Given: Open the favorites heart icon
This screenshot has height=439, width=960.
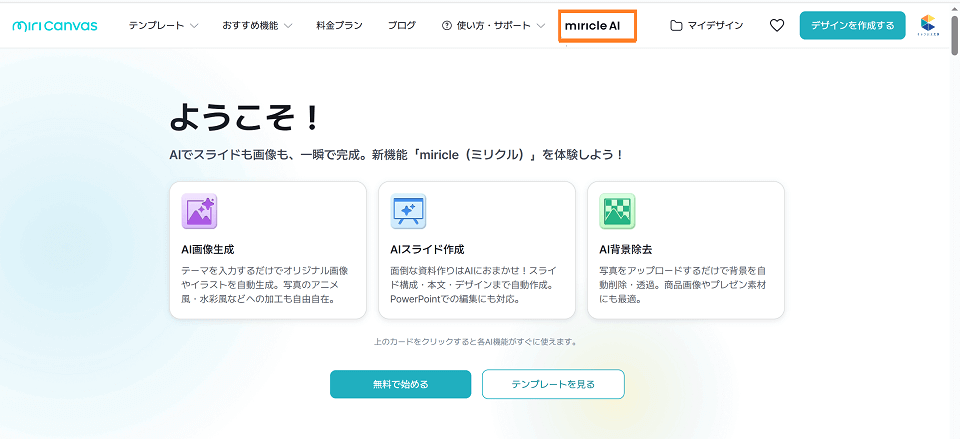Looking at the screenshot, I should tap(777, 26).
